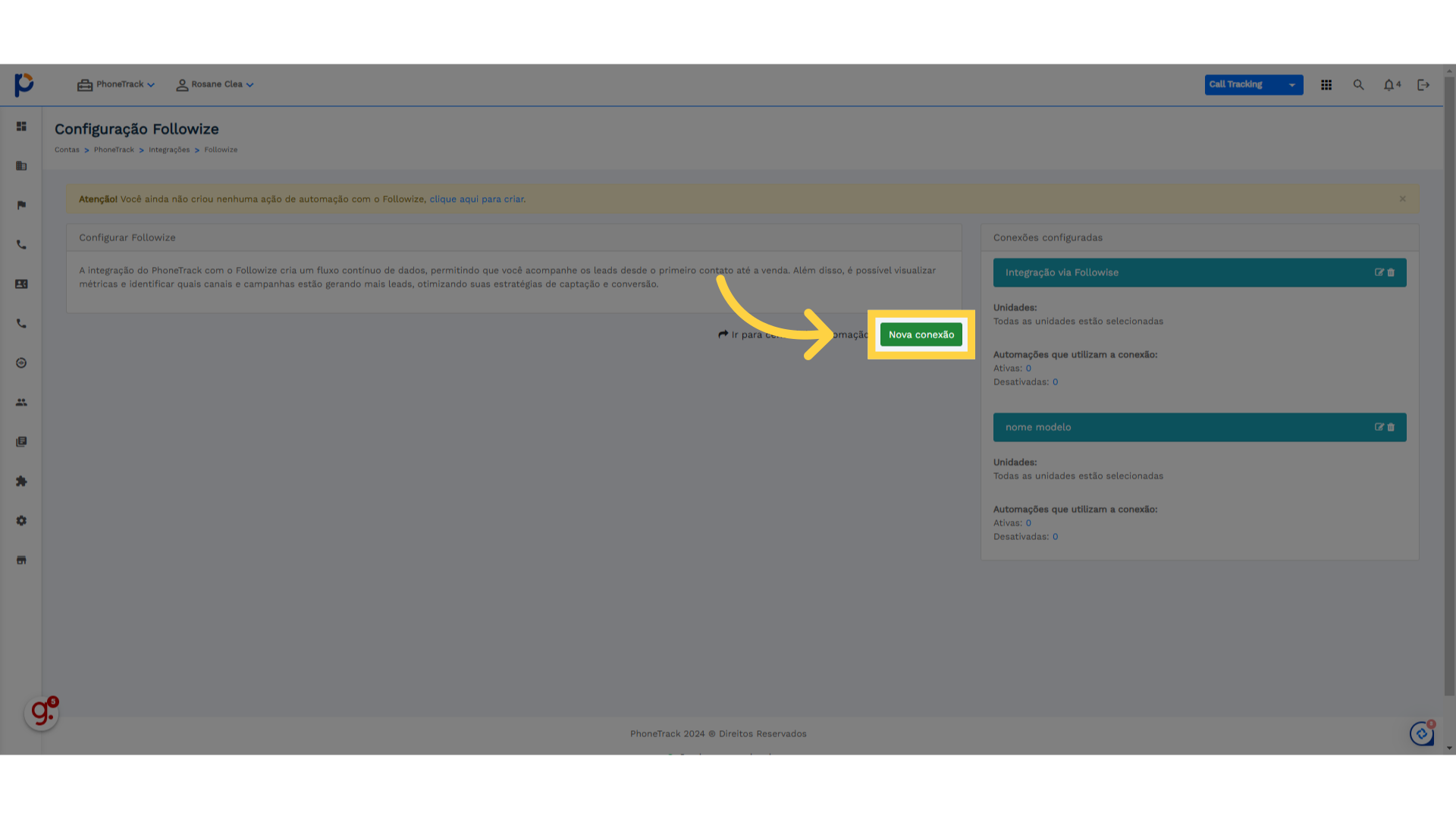Follow the 'clique aqui para criar' link
The height and width of the screenshot is (819, 1456).
click(x=476, y=199)
